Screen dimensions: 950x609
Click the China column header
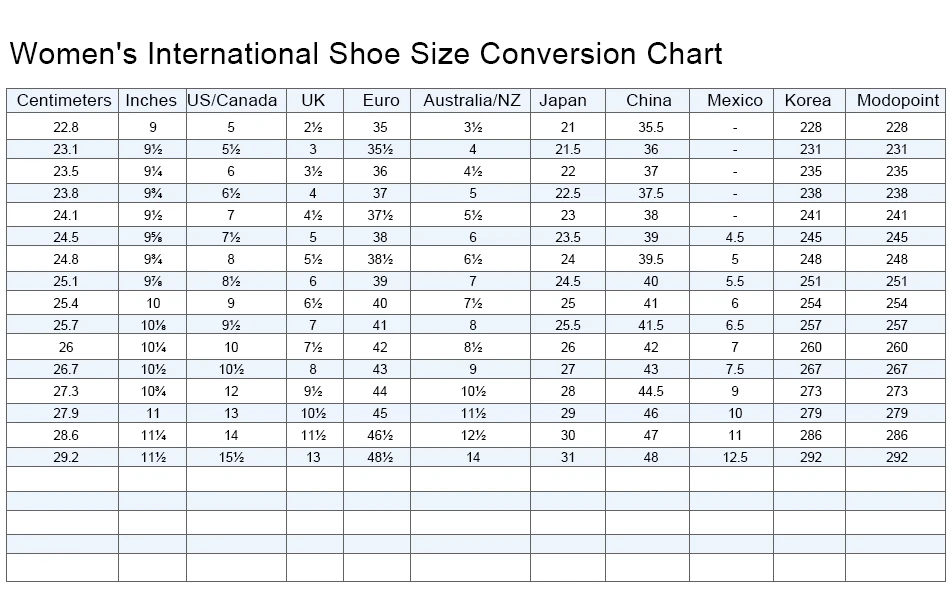[x=649, y=100]
